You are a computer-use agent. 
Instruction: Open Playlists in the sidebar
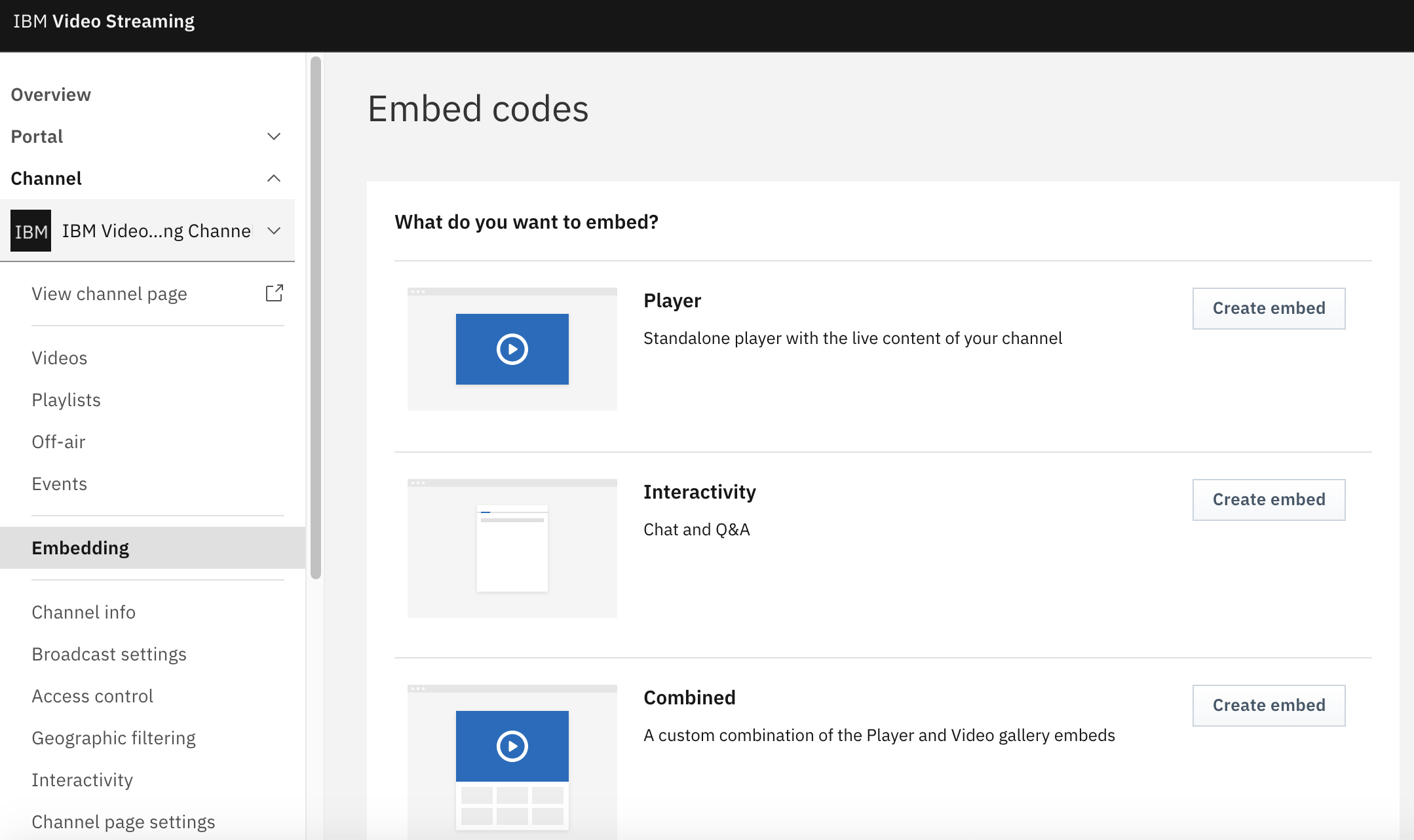coord(66,400)
